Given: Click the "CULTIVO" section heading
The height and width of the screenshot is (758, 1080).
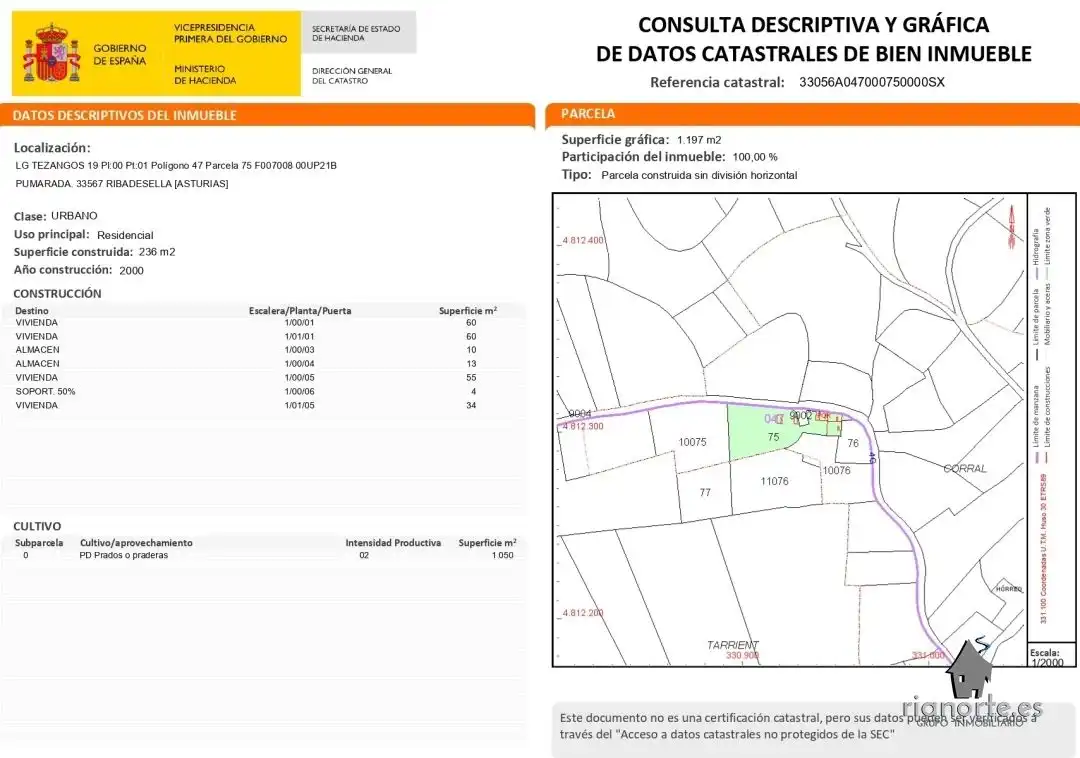Looking at the screenshot, I should (37, 526).
